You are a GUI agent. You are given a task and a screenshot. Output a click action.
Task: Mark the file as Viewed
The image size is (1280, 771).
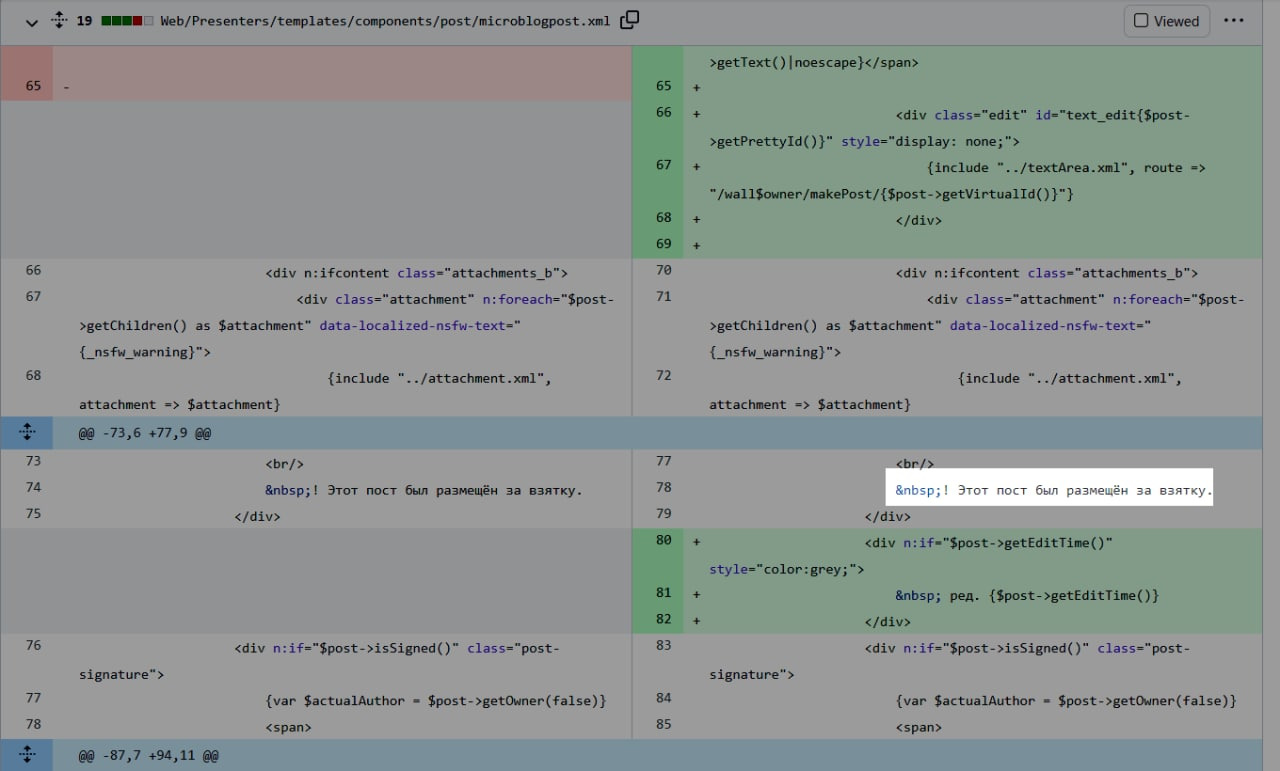pos(1166,21)
